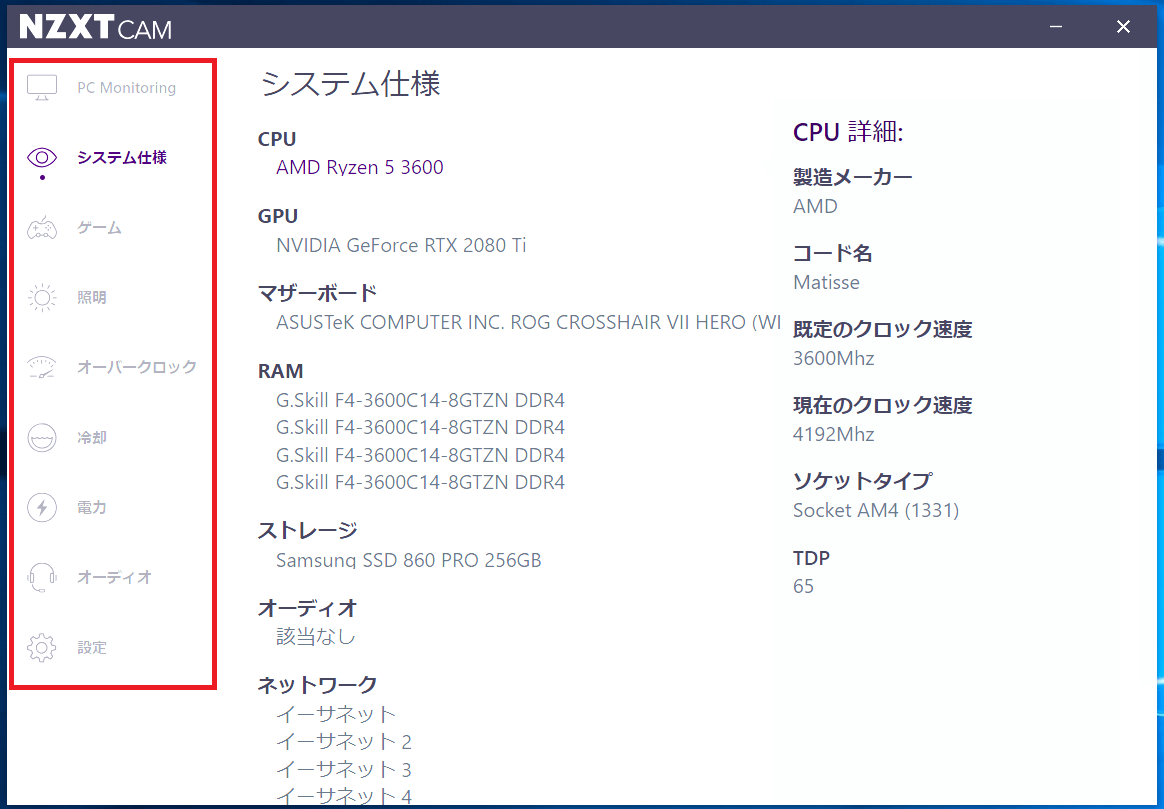1164x809 pixels.
Task: Open the cooling icon beside 冷却
Action: (x=42, y=438)
